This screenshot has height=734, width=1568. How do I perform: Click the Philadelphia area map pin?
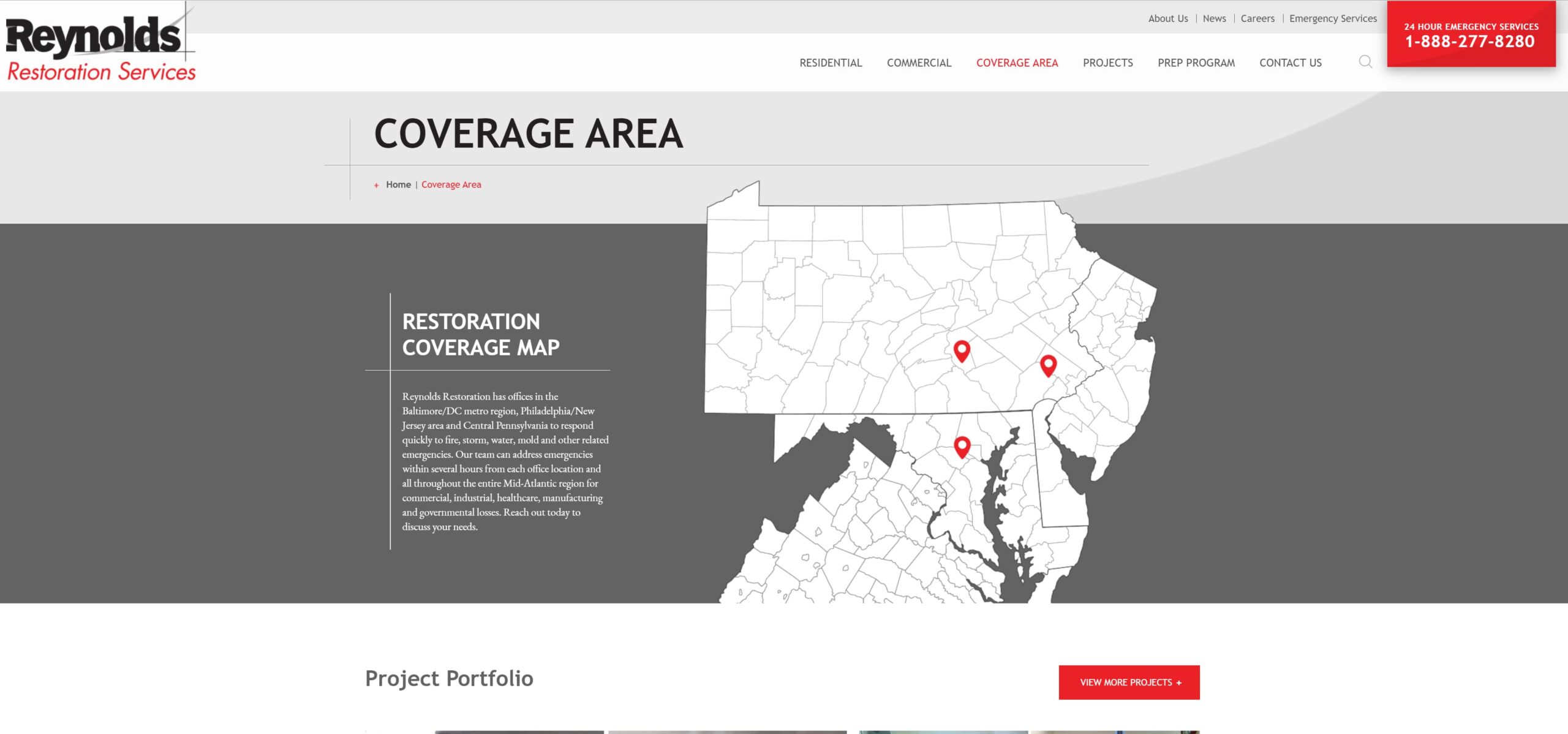tap(1048, 366)
